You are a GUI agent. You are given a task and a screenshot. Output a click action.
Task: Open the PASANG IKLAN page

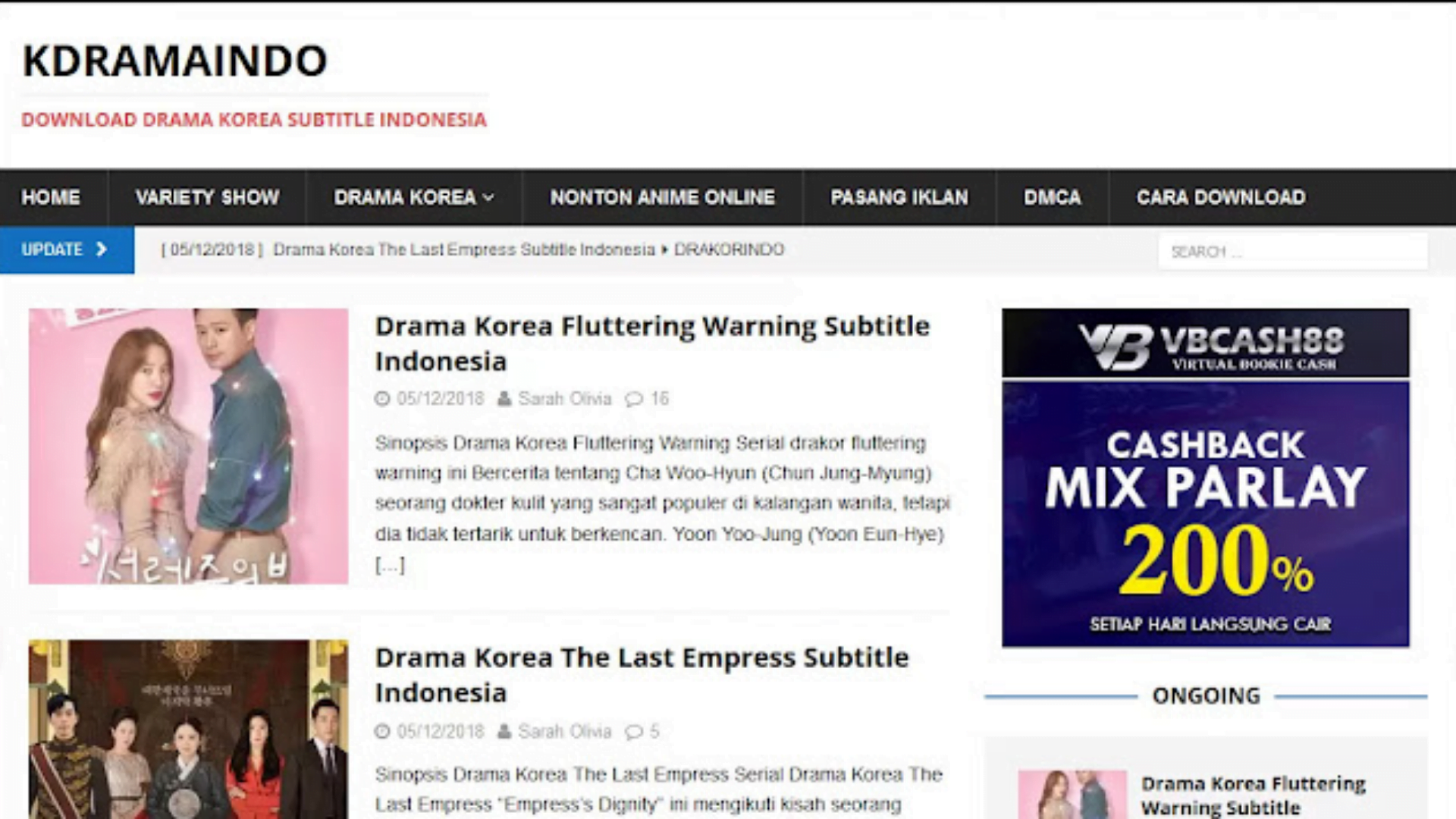coord(899,197)
